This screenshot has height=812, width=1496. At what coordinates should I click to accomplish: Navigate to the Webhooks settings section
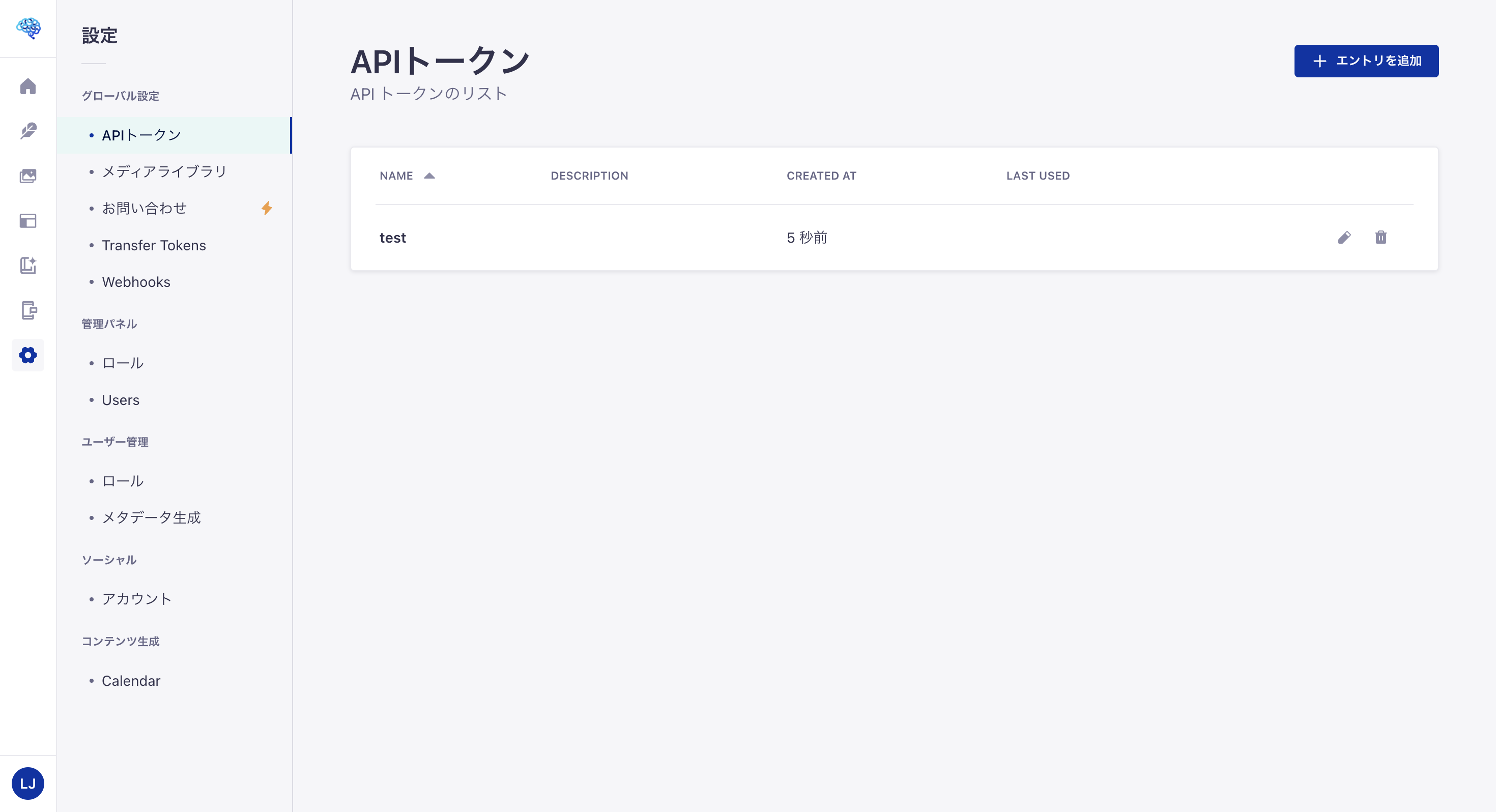point(136,282)
